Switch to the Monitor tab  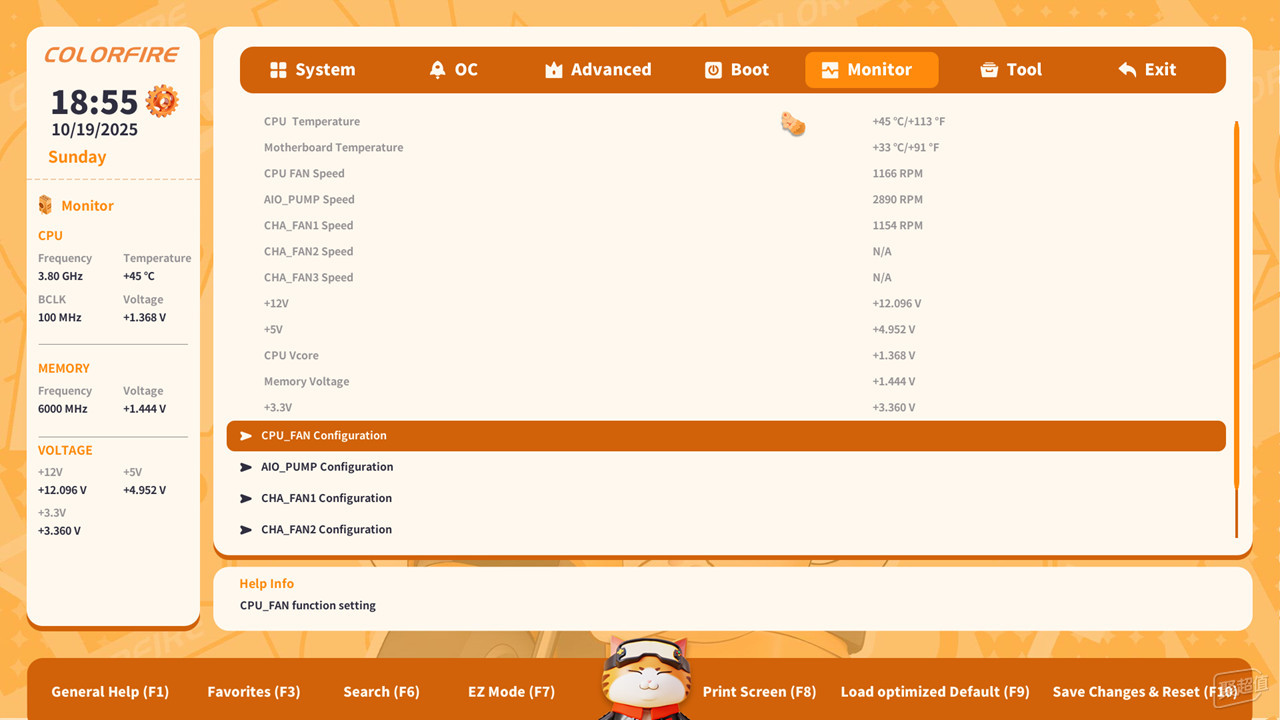pyautogui.click(x=871, y=70)
